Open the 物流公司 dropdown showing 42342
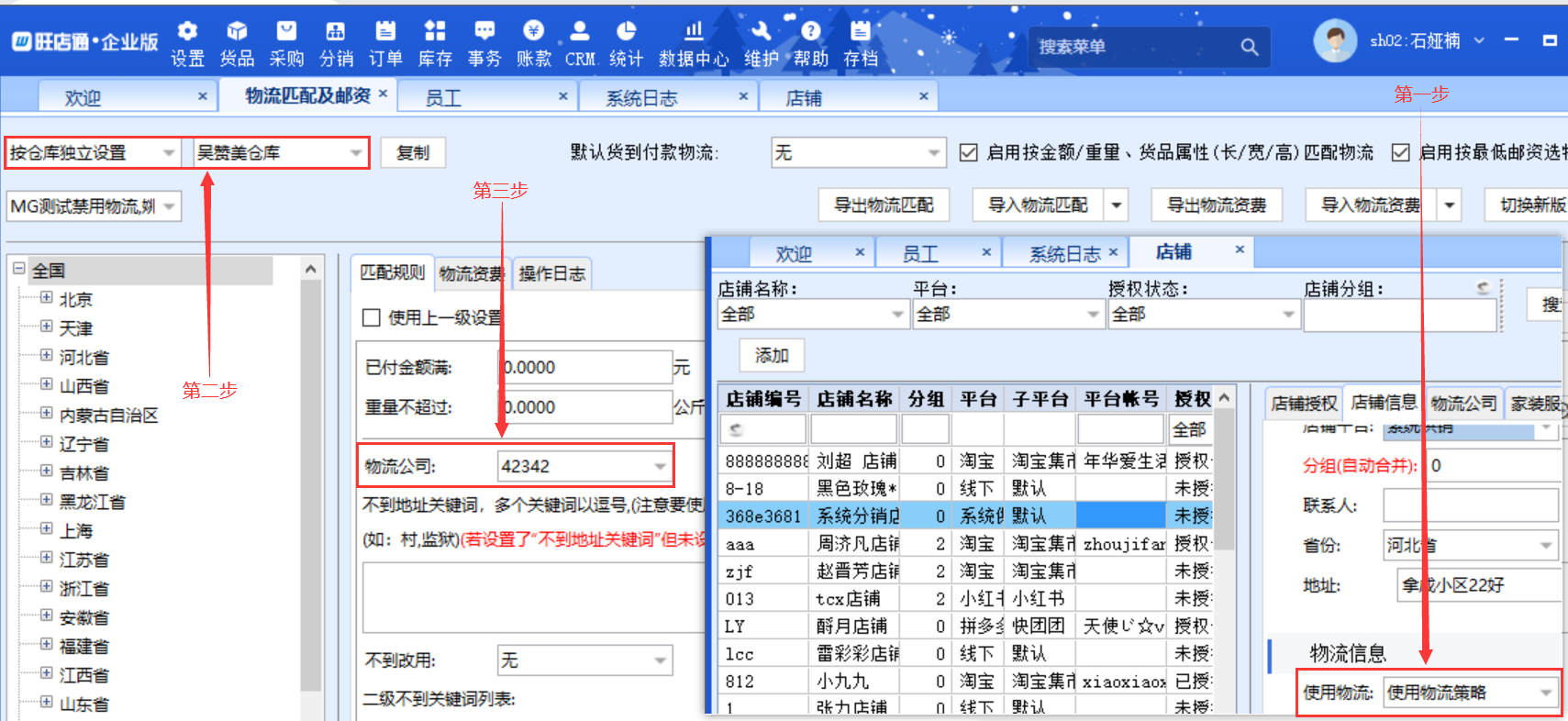 coord(660,466)
